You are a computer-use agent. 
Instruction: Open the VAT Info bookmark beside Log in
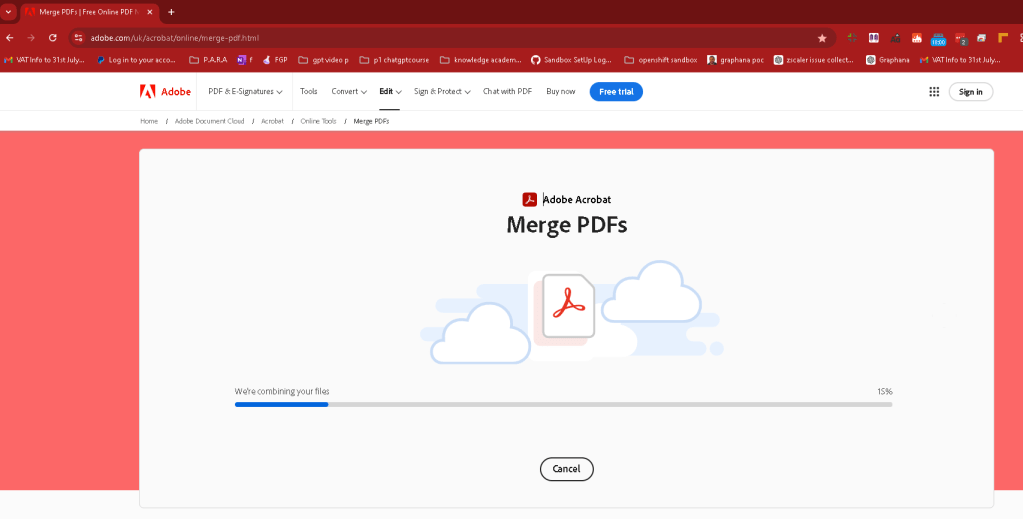[44, 59]
